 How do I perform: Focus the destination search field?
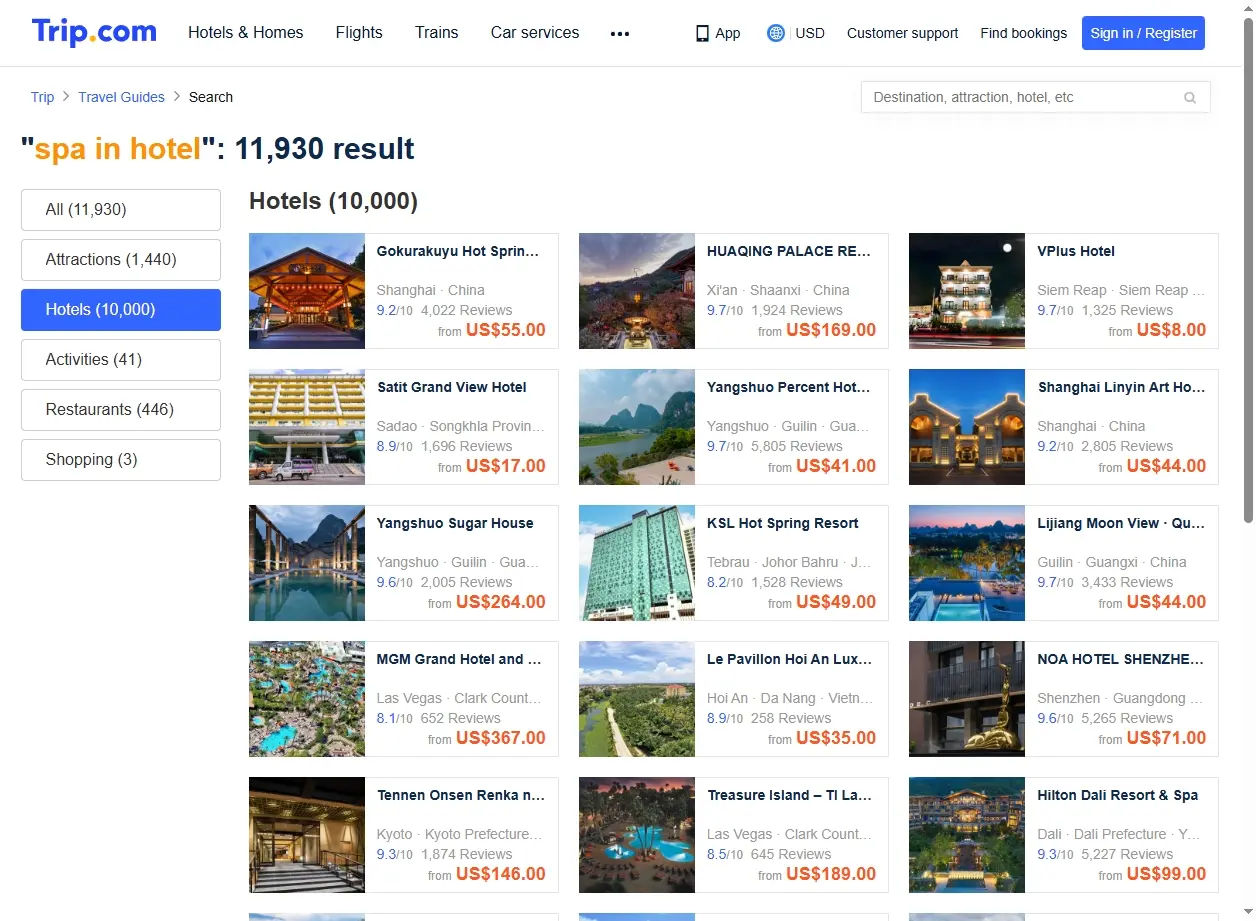1036,97
